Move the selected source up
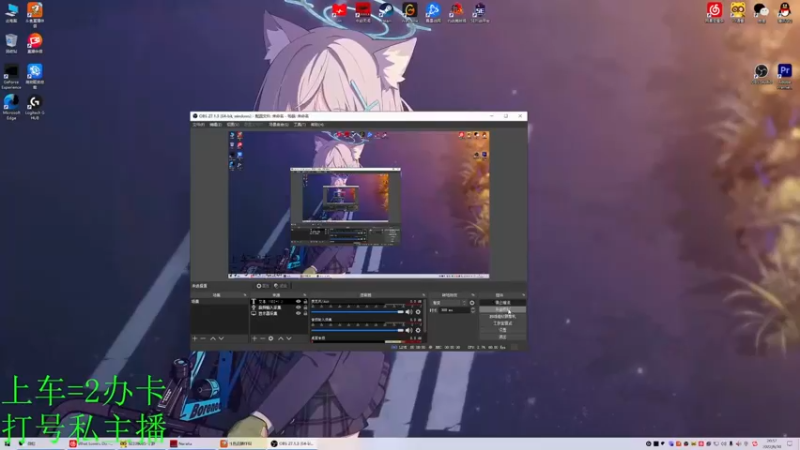 [x=281, y=338]
